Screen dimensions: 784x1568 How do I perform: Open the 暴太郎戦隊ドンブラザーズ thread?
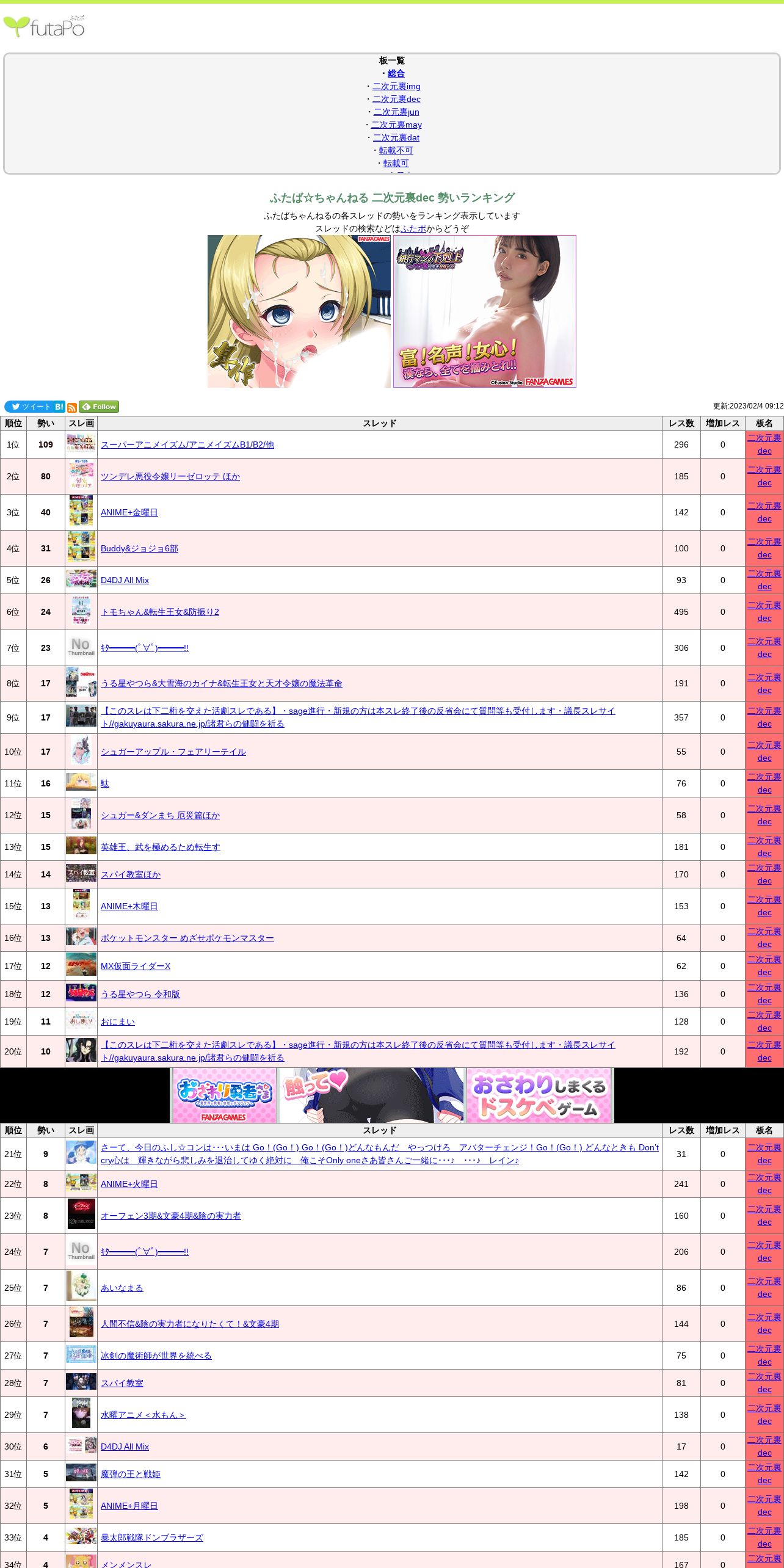point(152,1537)
